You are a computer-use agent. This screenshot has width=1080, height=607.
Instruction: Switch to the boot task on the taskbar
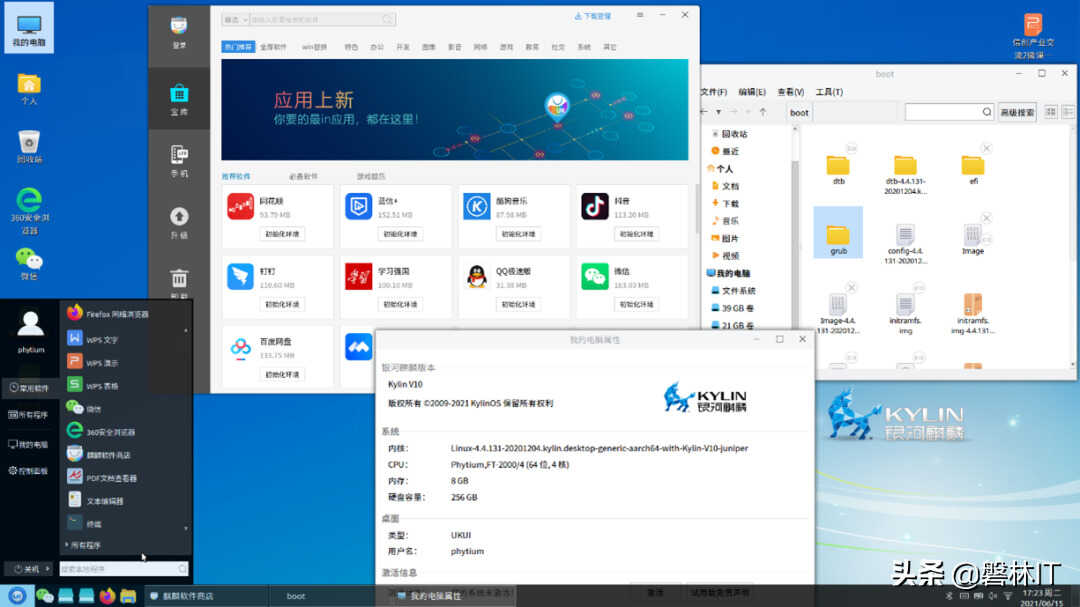[x=322, y=596]
